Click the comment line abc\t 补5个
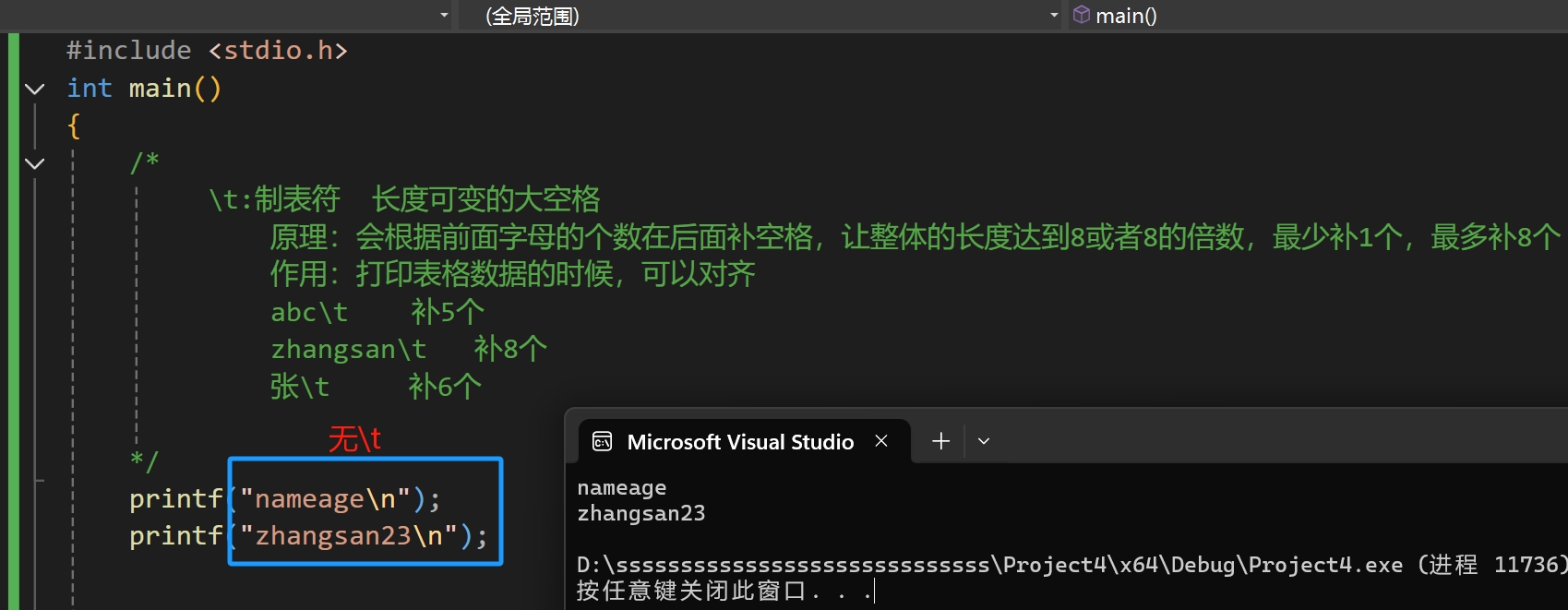This screenshot has height=610, width=1568. tap(377, 312)
